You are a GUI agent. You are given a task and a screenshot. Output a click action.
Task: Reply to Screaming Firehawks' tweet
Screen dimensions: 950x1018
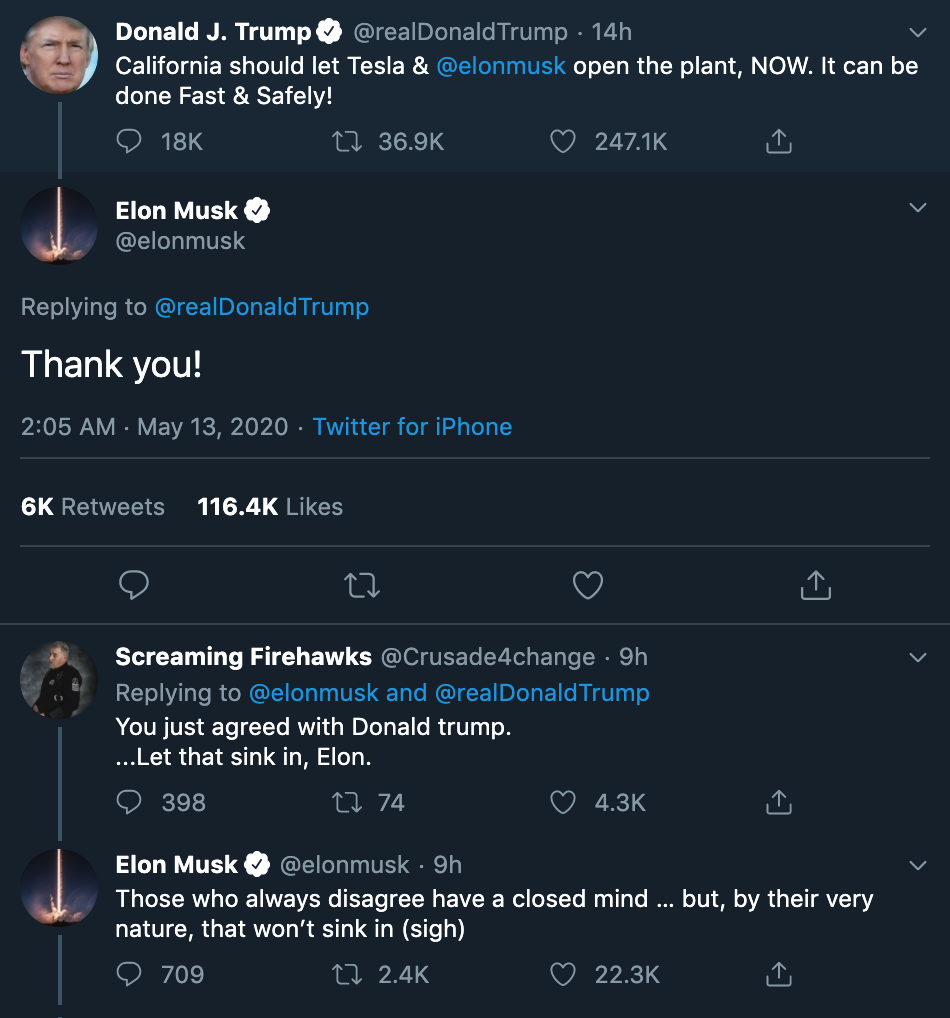click(130, 802)
